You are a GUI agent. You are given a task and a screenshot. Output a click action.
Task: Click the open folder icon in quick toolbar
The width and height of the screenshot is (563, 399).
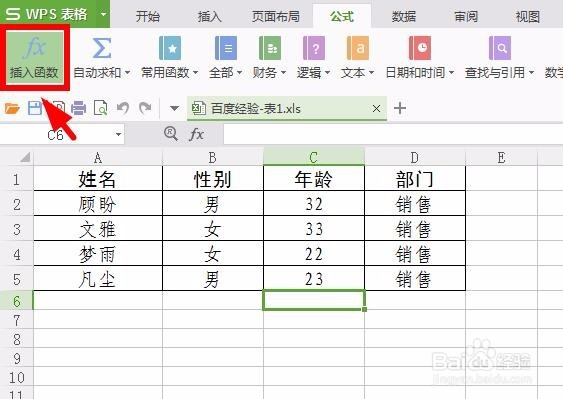coord(12,108)
